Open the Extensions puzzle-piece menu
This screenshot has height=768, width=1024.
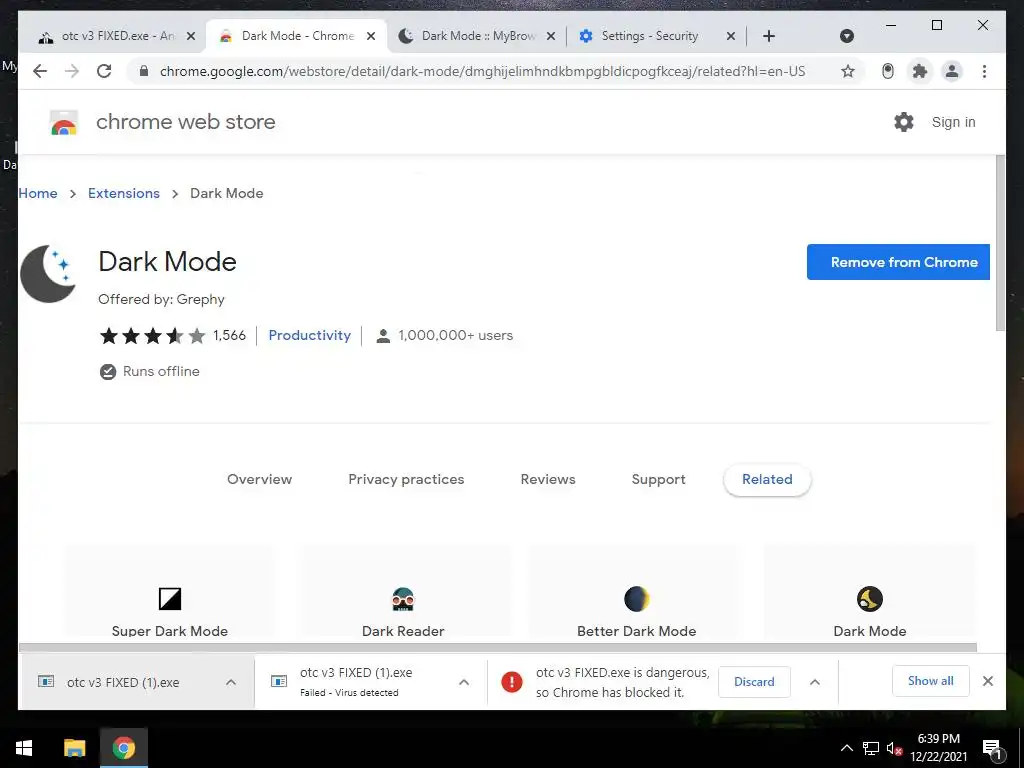[x=920, y=71]
